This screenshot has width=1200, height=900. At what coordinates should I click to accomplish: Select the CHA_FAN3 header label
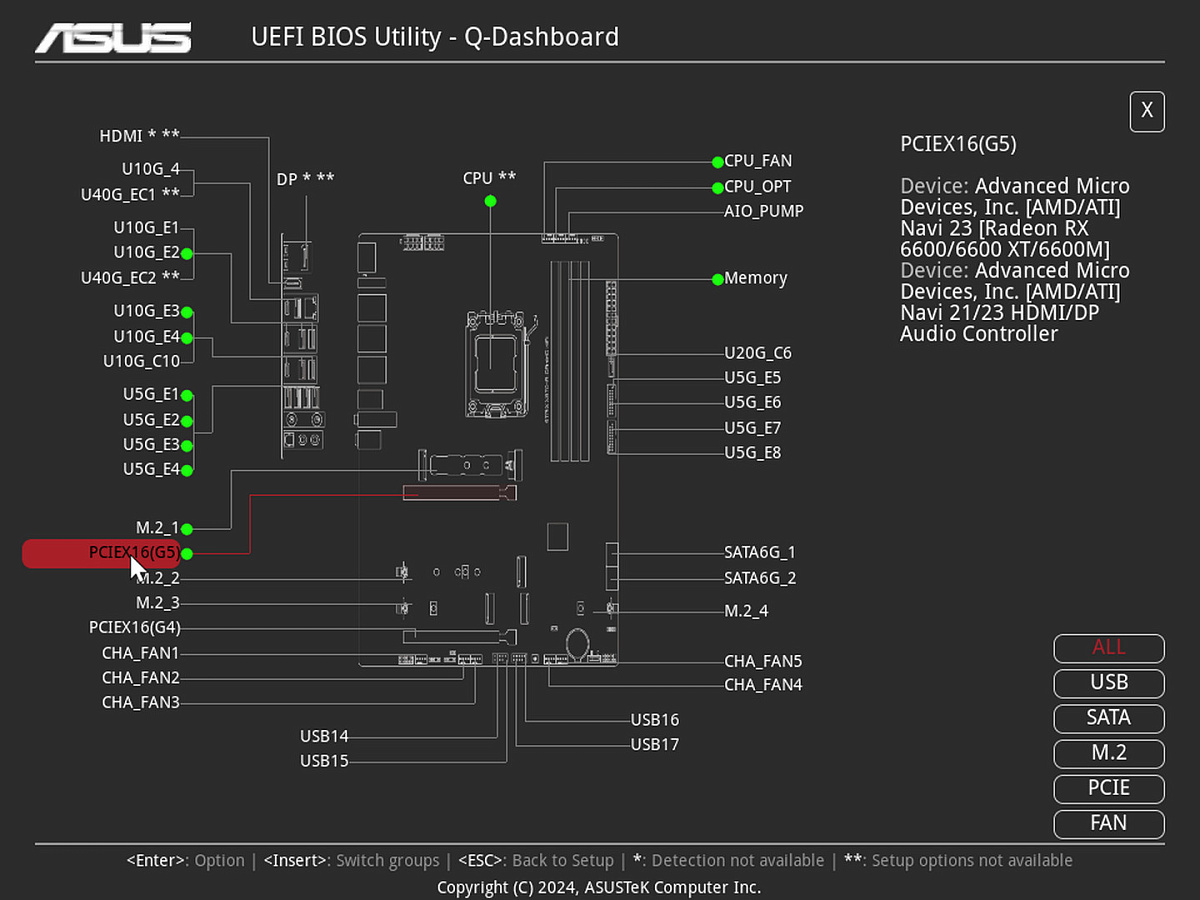[x=140, y=703]
